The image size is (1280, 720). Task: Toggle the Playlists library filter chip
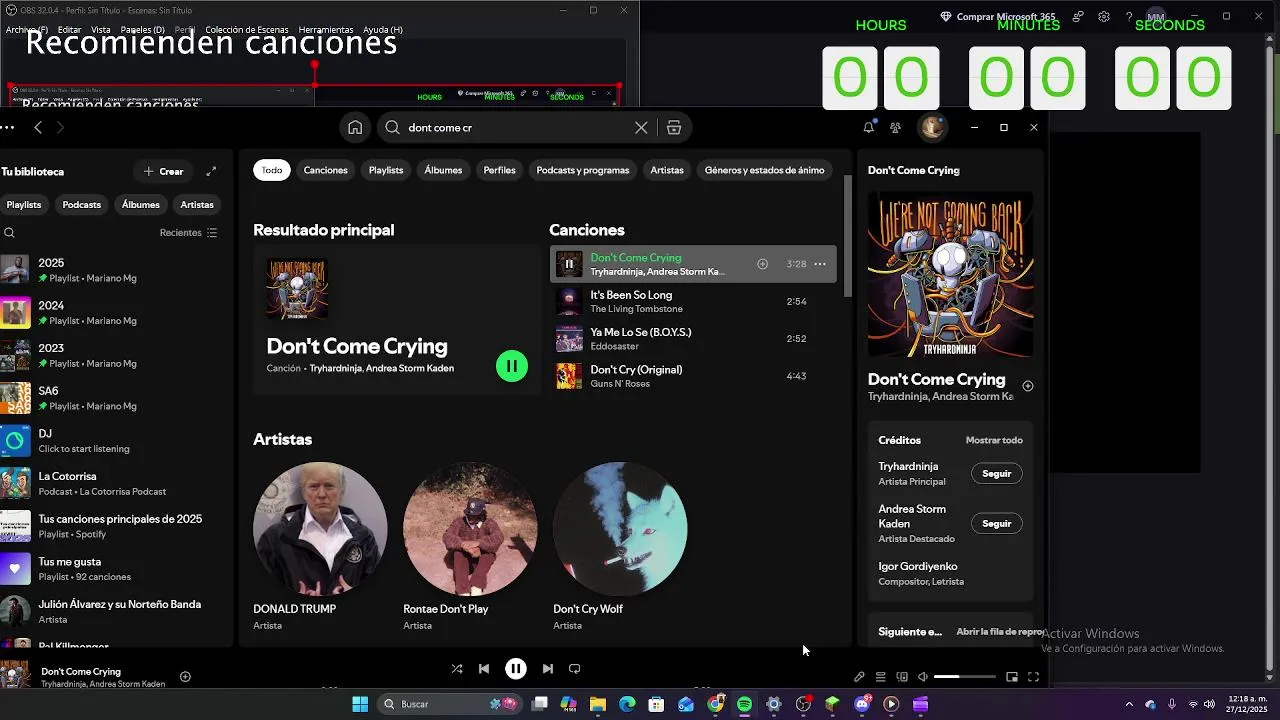(24, 204)
